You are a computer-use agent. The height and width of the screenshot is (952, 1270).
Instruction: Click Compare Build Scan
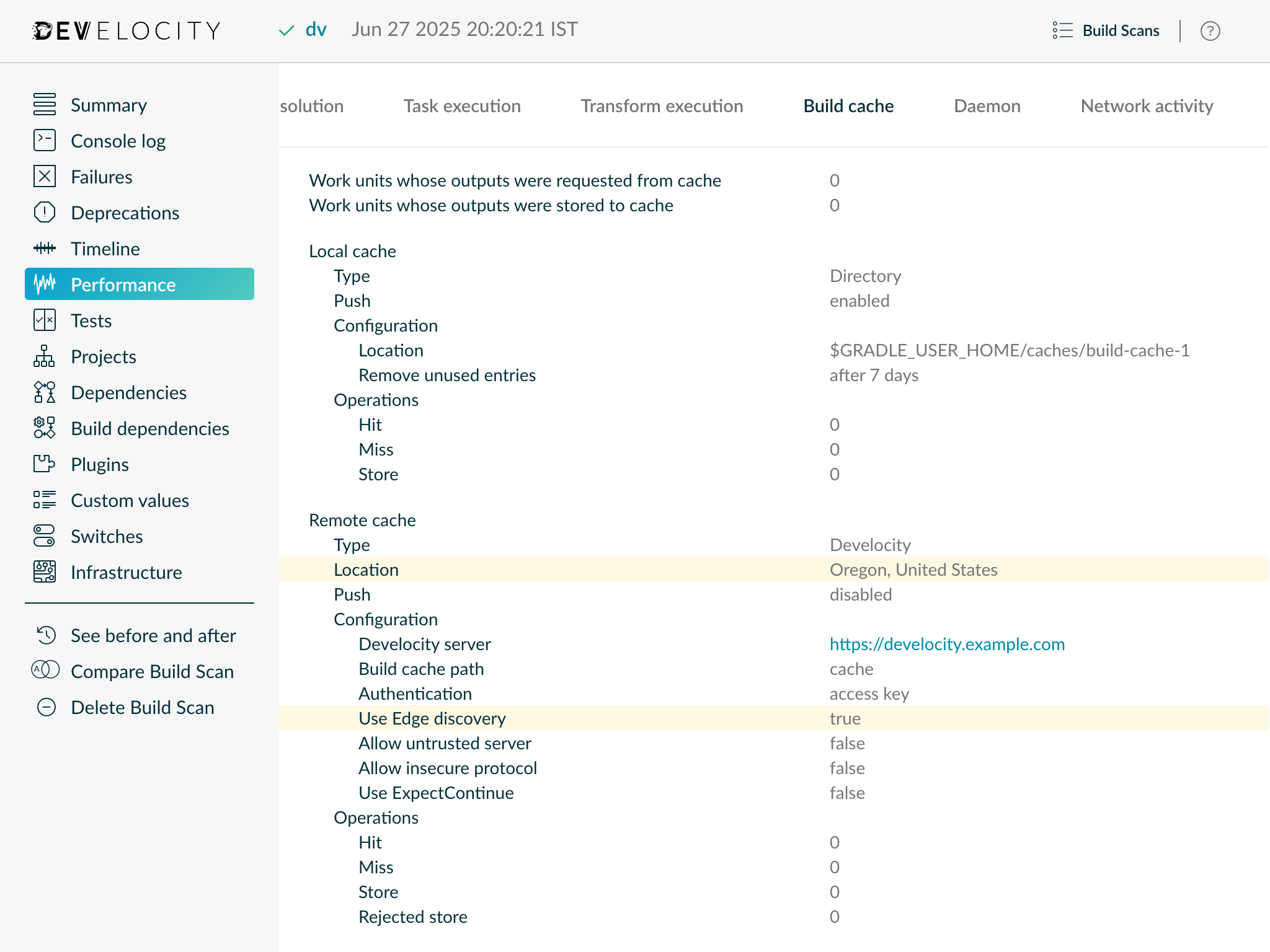pyautogui.click(x=152, y=671)
